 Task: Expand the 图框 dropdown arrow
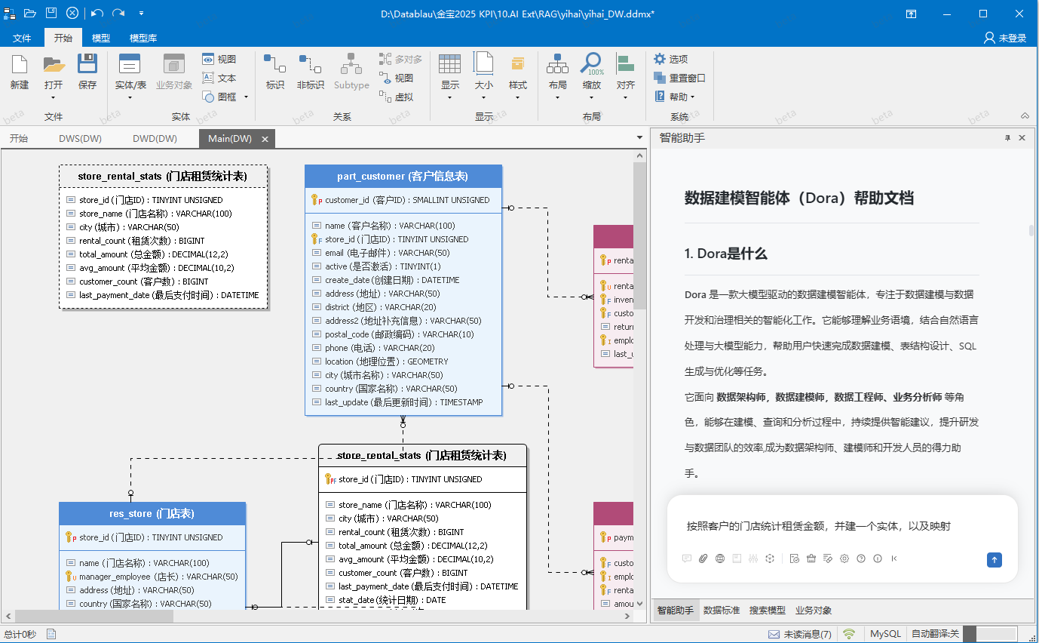tap(246, 97)
